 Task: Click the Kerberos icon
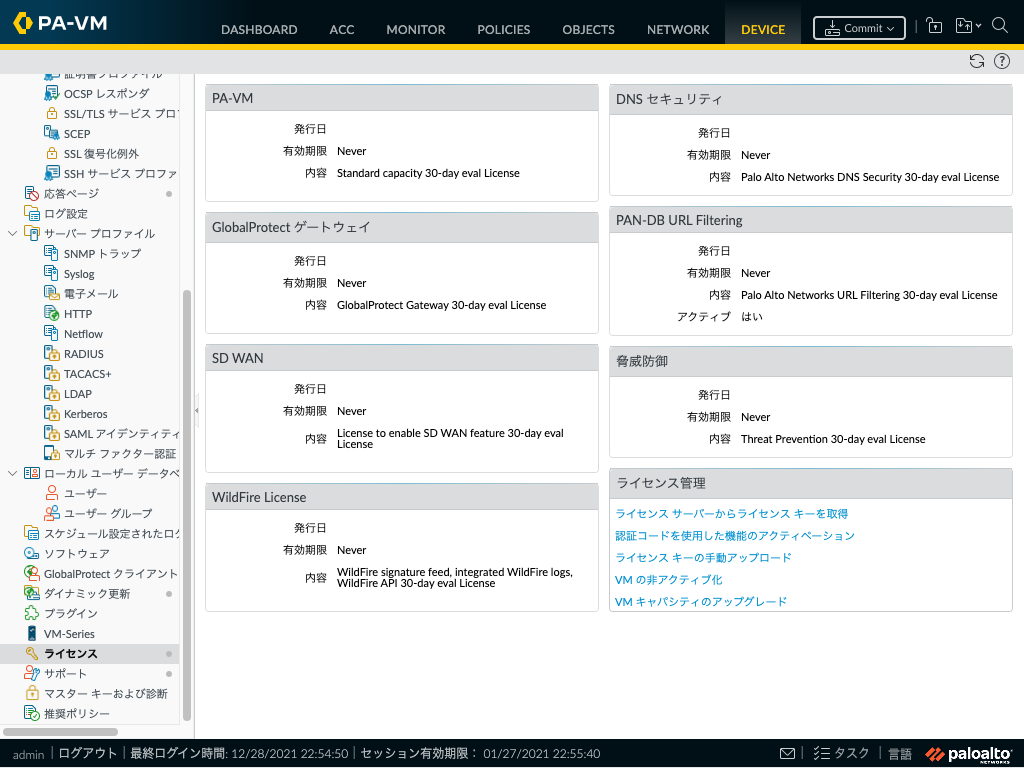[52, 413]
